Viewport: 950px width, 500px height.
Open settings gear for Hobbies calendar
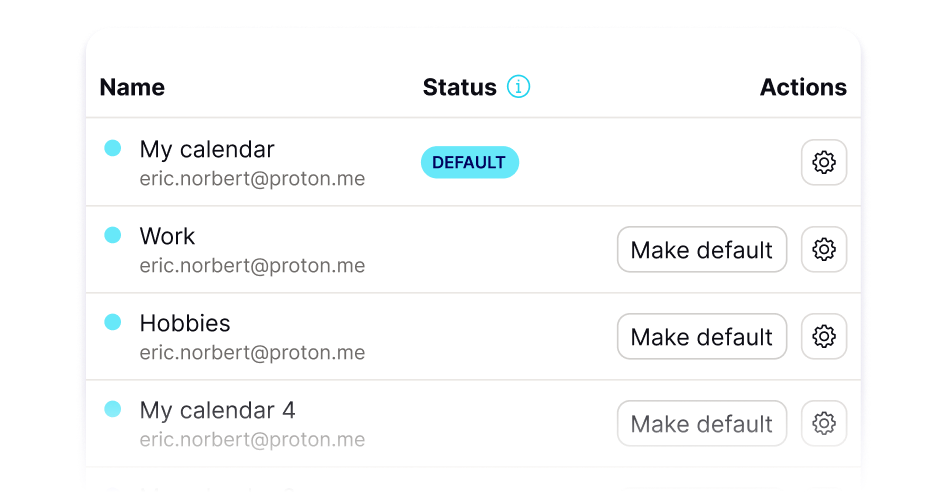824,337
